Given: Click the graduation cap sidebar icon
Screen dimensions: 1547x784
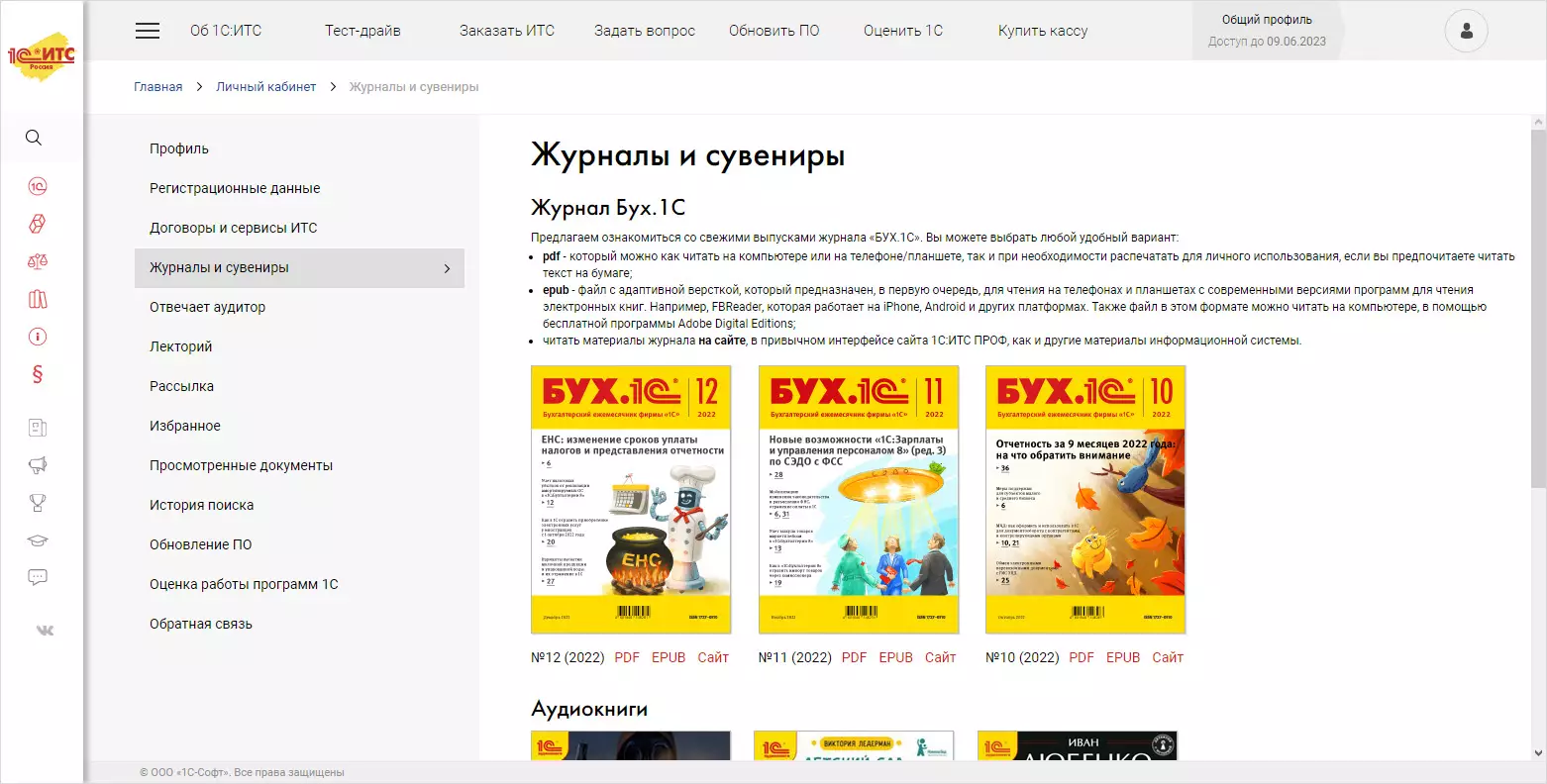Looking at the screenshot, I should 38,540.
